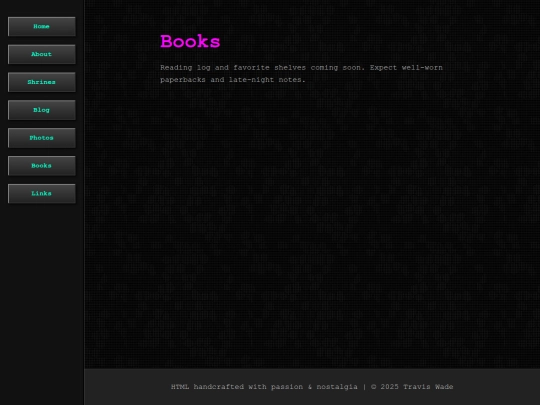The height and width of the screenshot is (405, 540).
Task: Open the Links nav button
Action: pos(42,194)
